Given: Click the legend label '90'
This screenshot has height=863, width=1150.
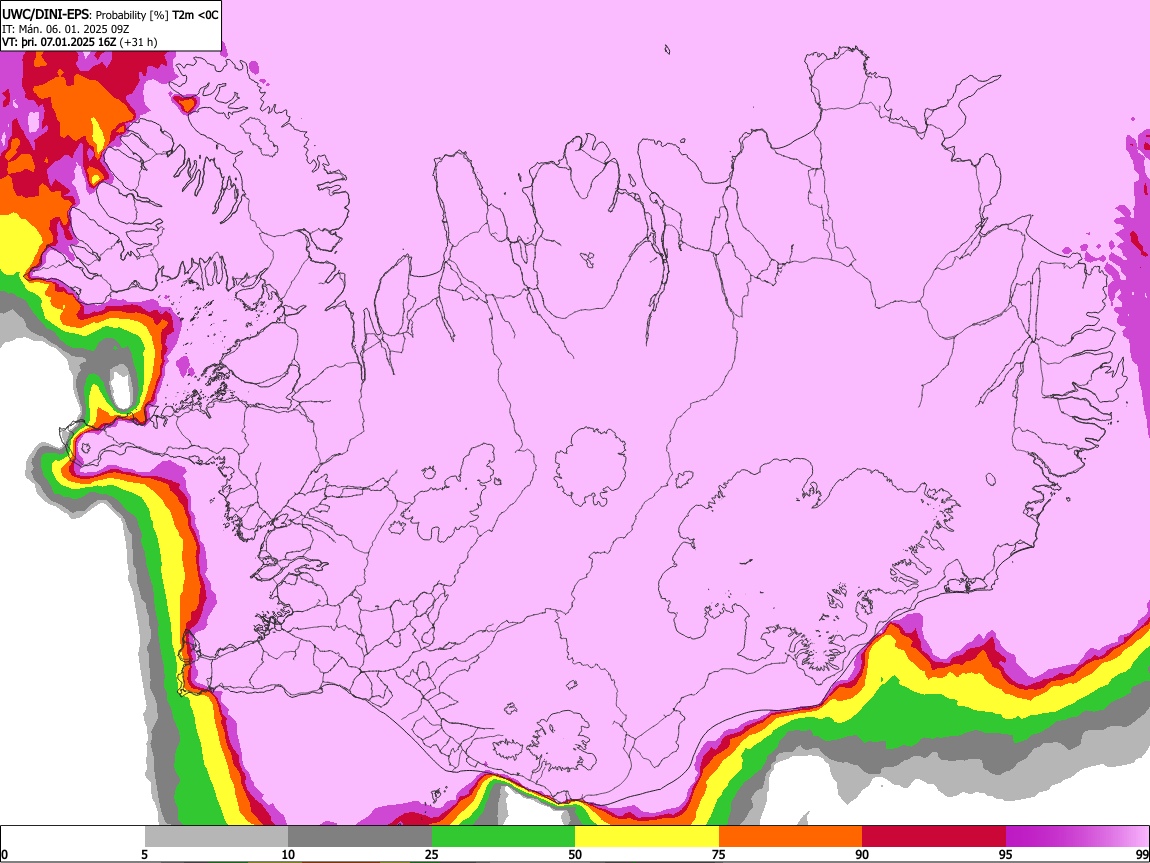Looking at the screenshot, I should pyautogui.click(x=862, y=854).
